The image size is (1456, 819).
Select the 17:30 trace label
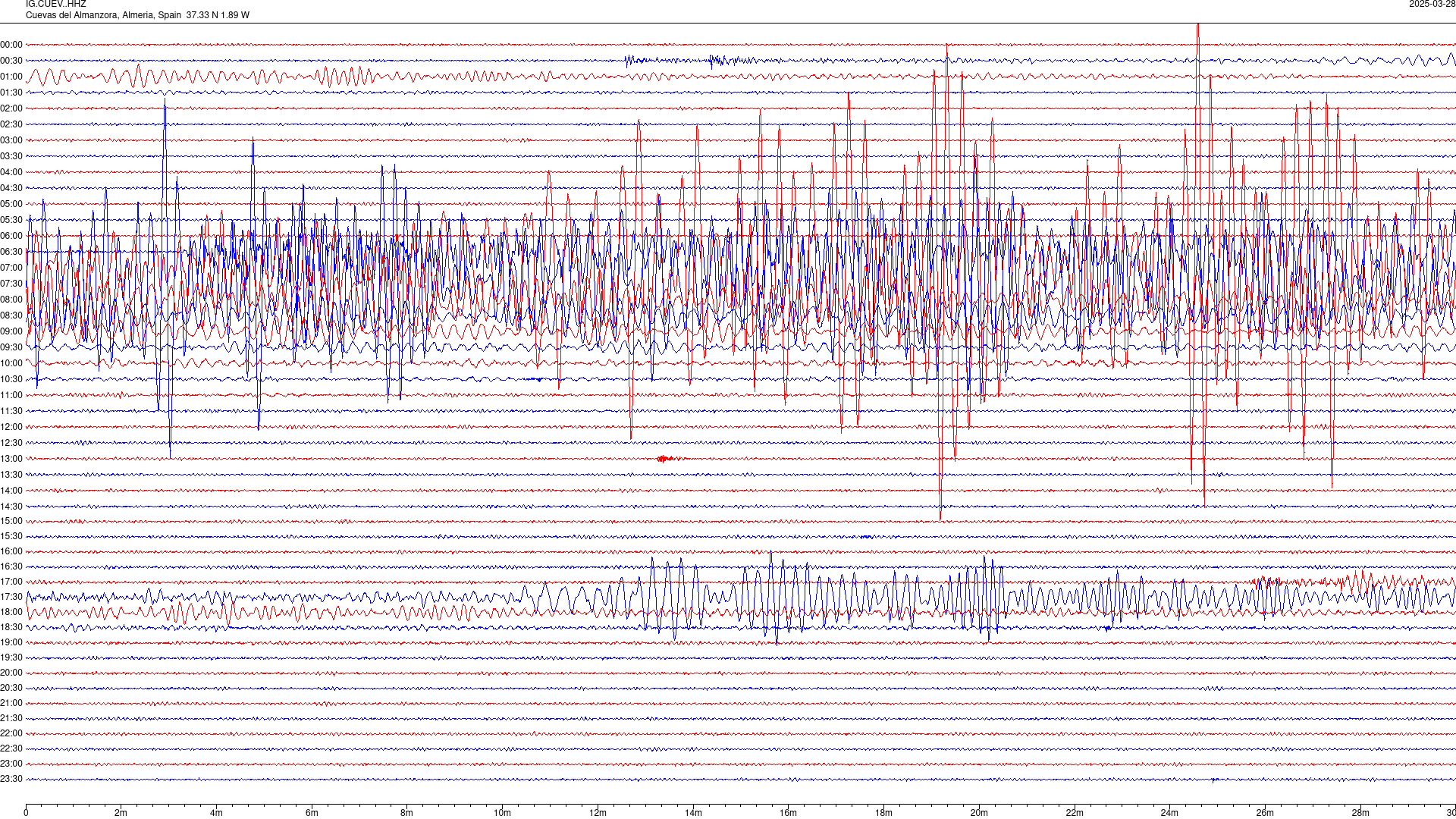(11, 597)
